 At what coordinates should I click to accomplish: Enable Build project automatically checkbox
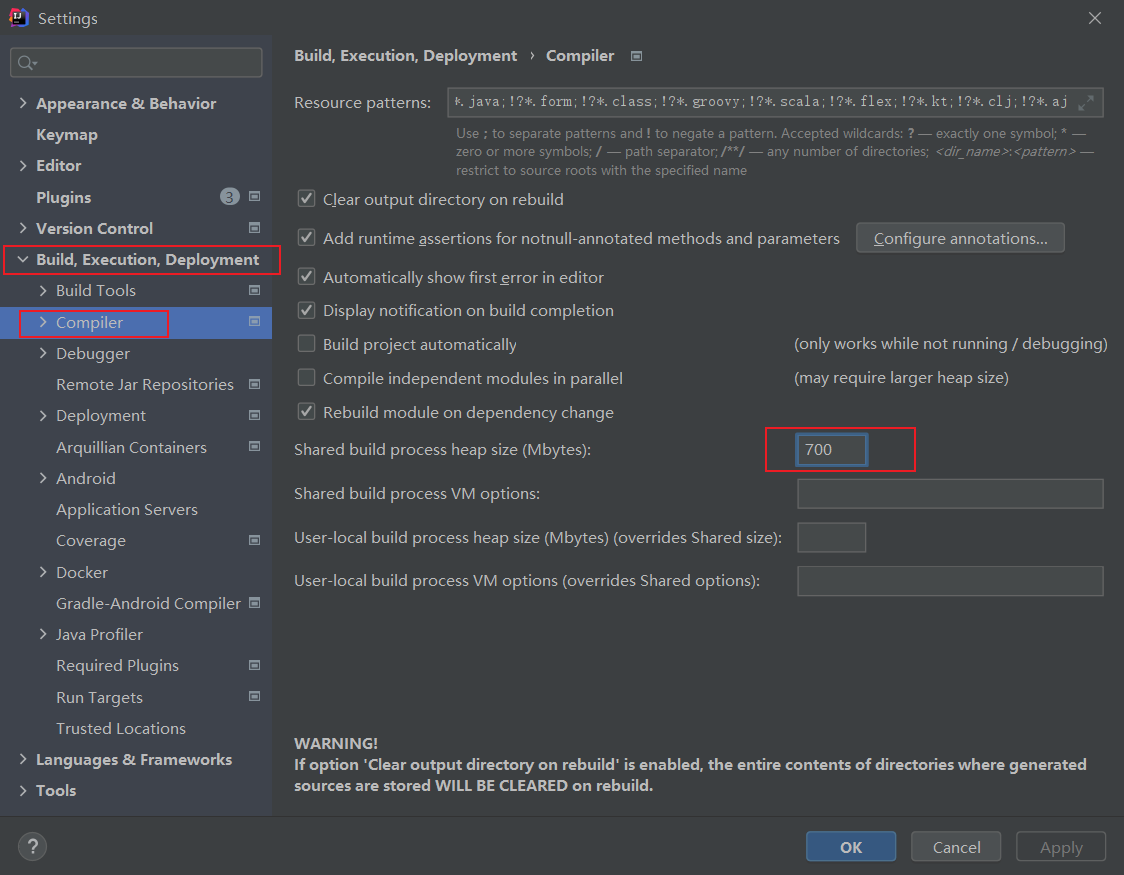tap(307, 344)
